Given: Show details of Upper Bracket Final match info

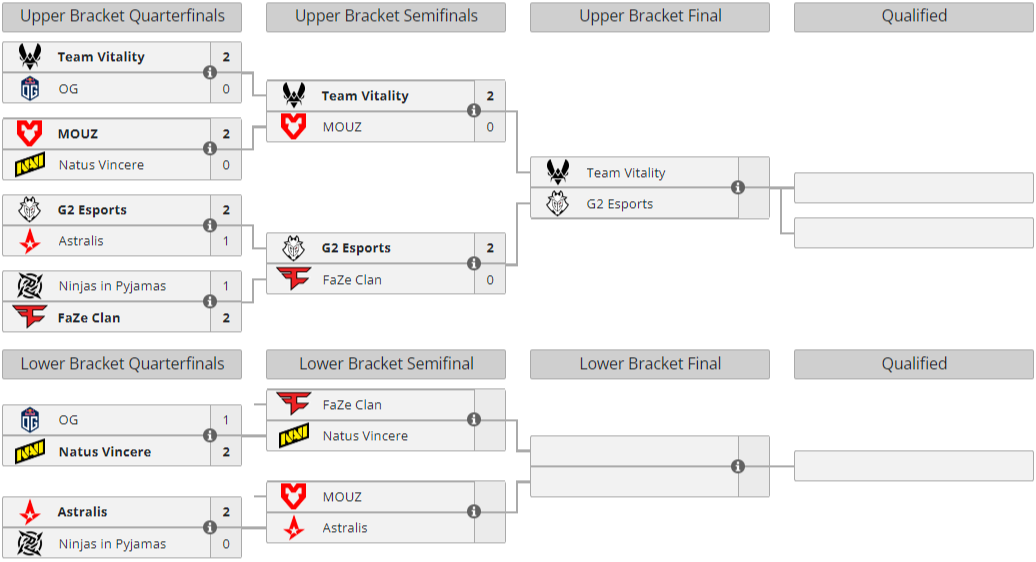Looking at the screenshot, I should coord(738,187).
